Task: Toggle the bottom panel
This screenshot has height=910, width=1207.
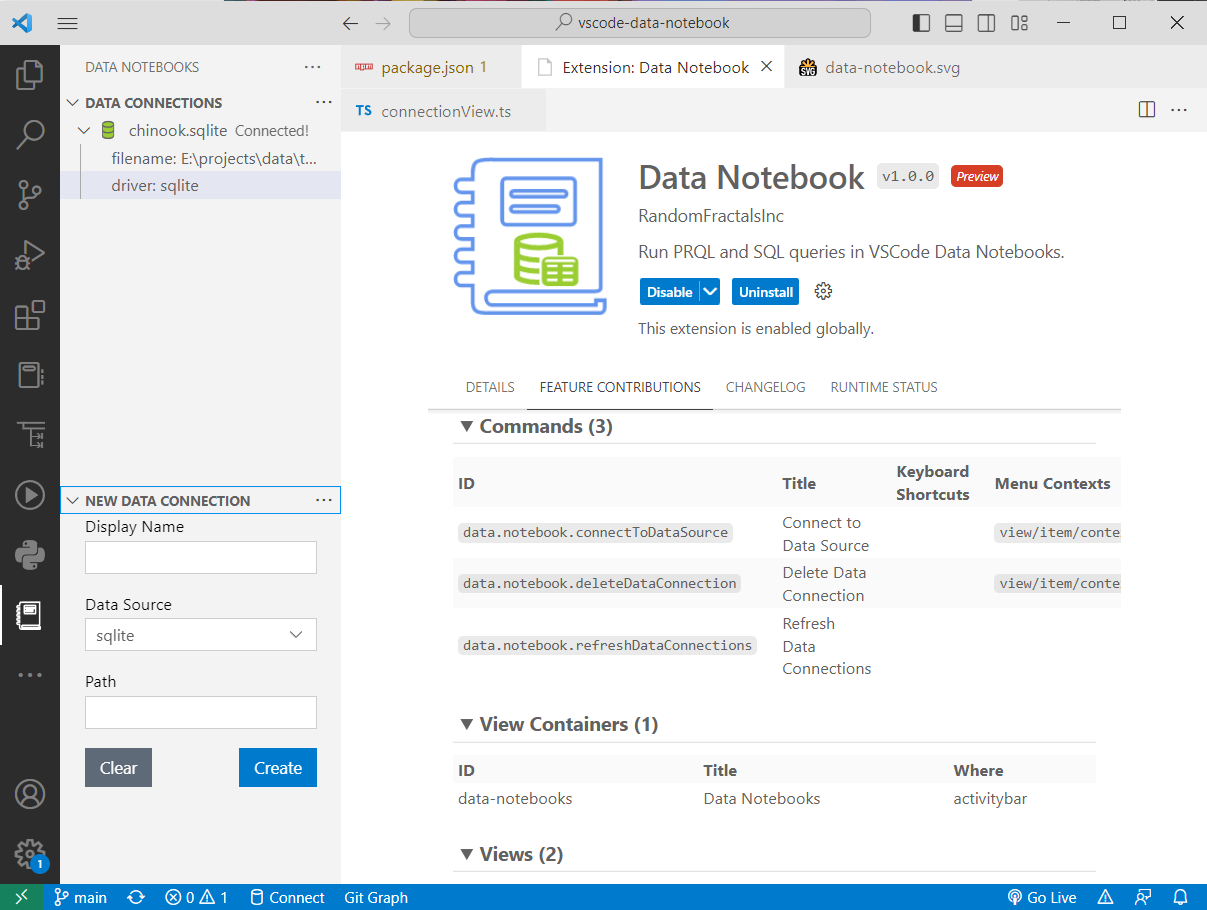Action: 954,23
